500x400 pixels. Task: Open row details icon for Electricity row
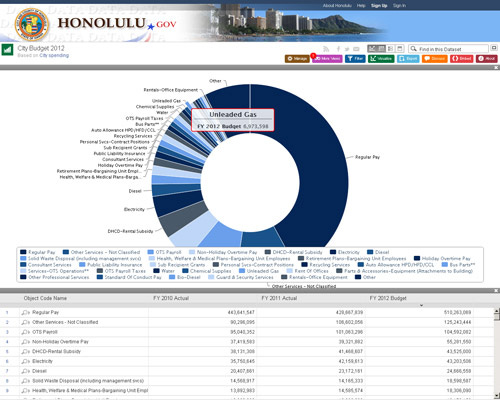(26, 361)
